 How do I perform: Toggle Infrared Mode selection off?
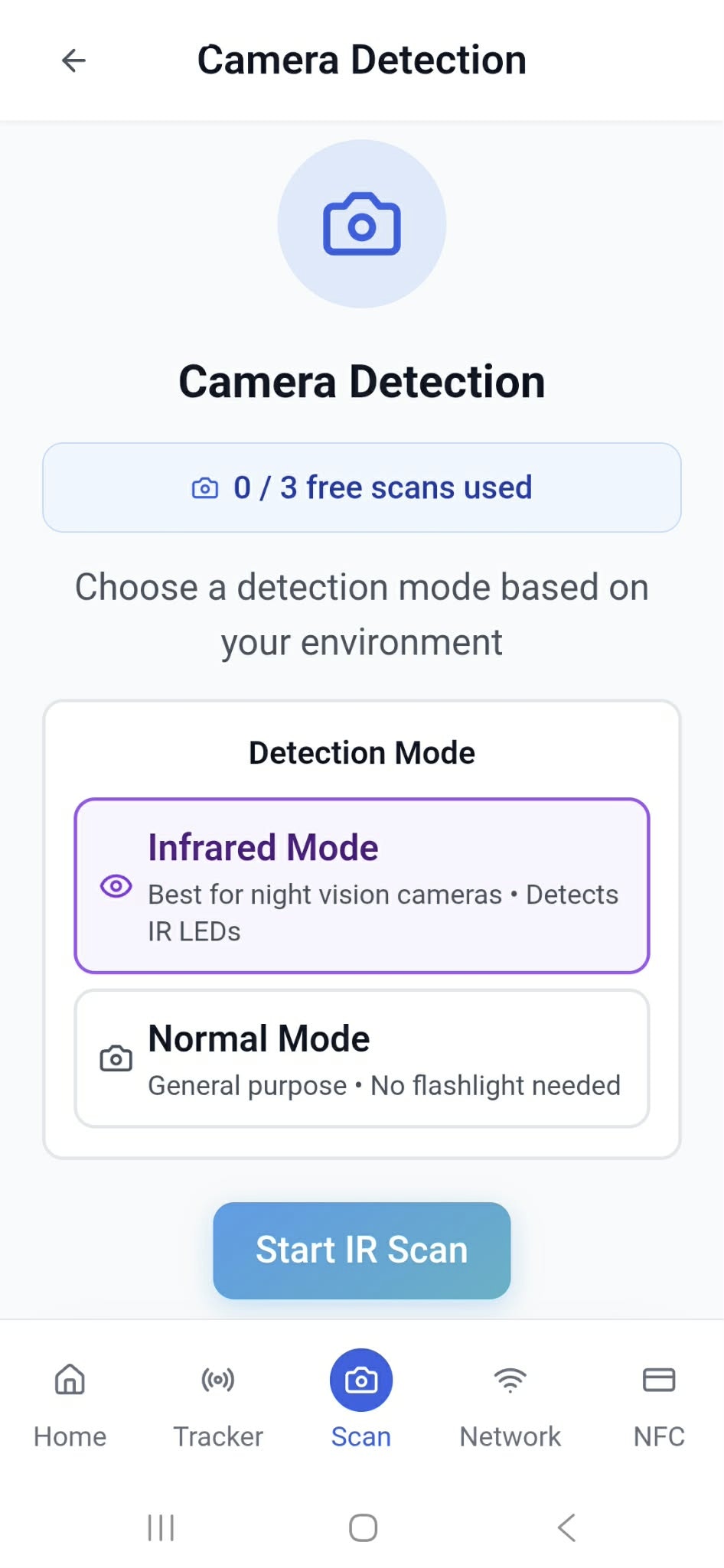(360, 885)
